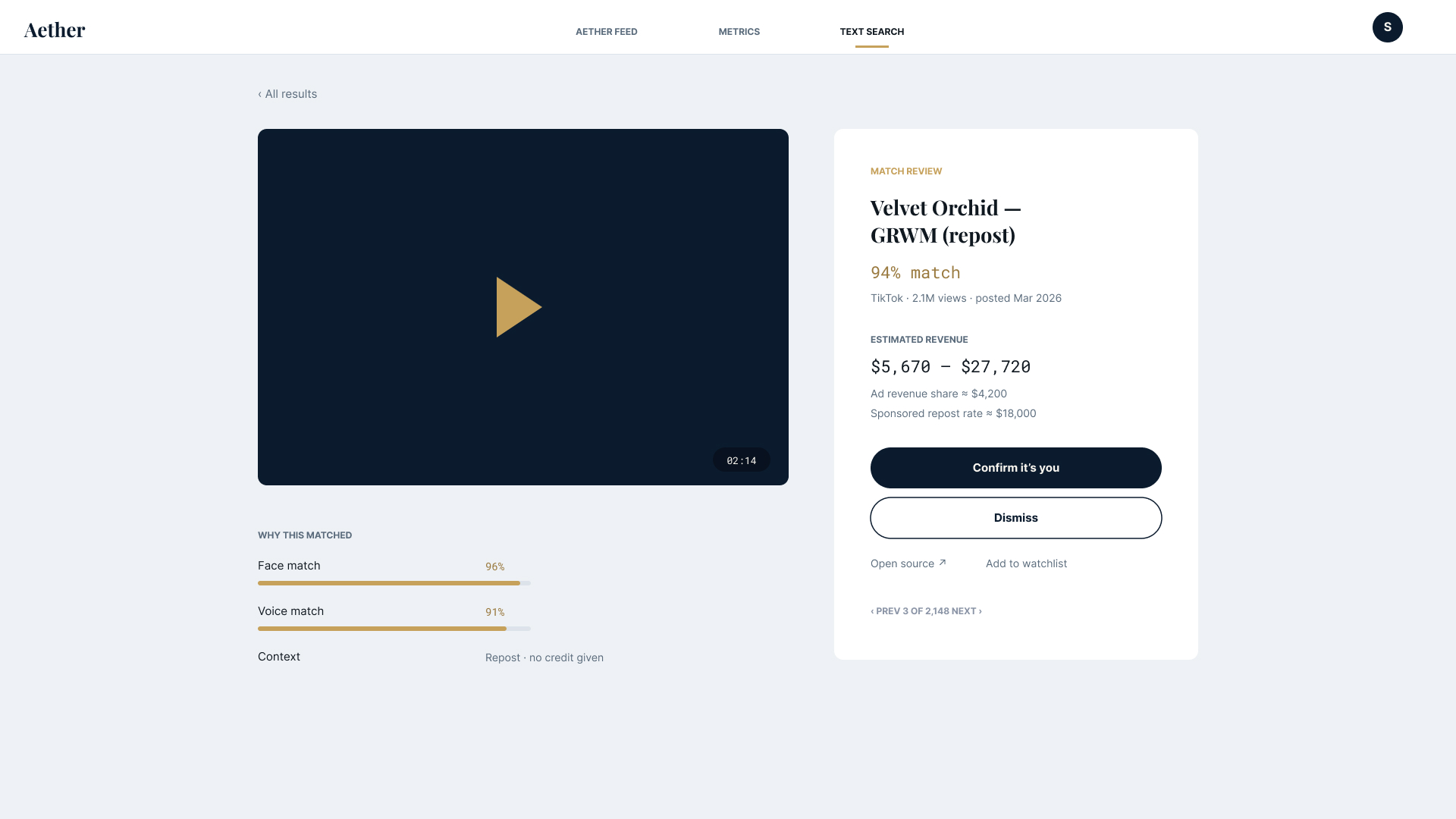Click the Velvet Orchid GRWM title

point(946,221)
